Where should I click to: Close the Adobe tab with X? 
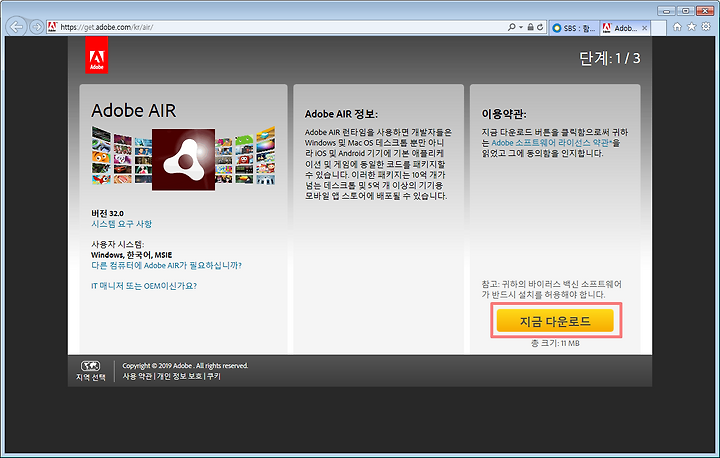(x=645, y=28)
